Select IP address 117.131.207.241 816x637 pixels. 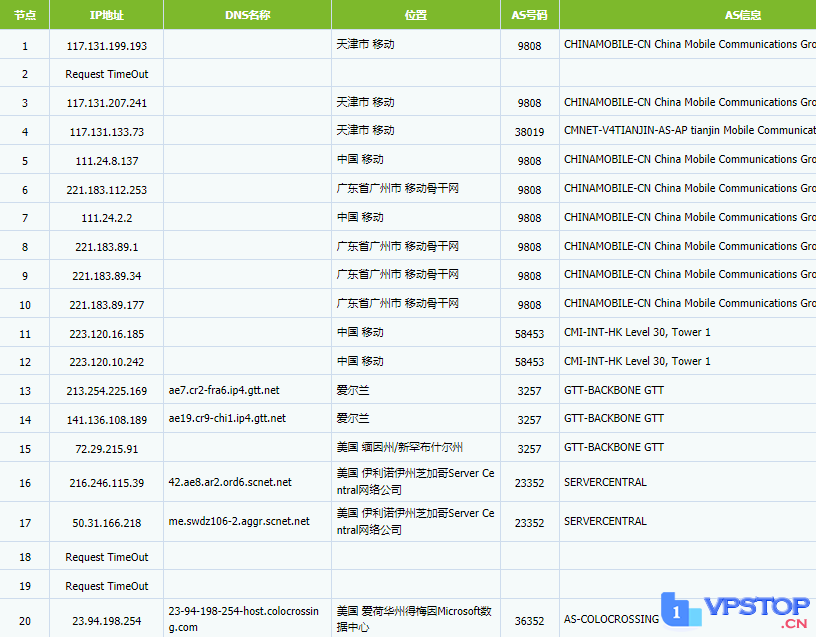coord(107,103)
